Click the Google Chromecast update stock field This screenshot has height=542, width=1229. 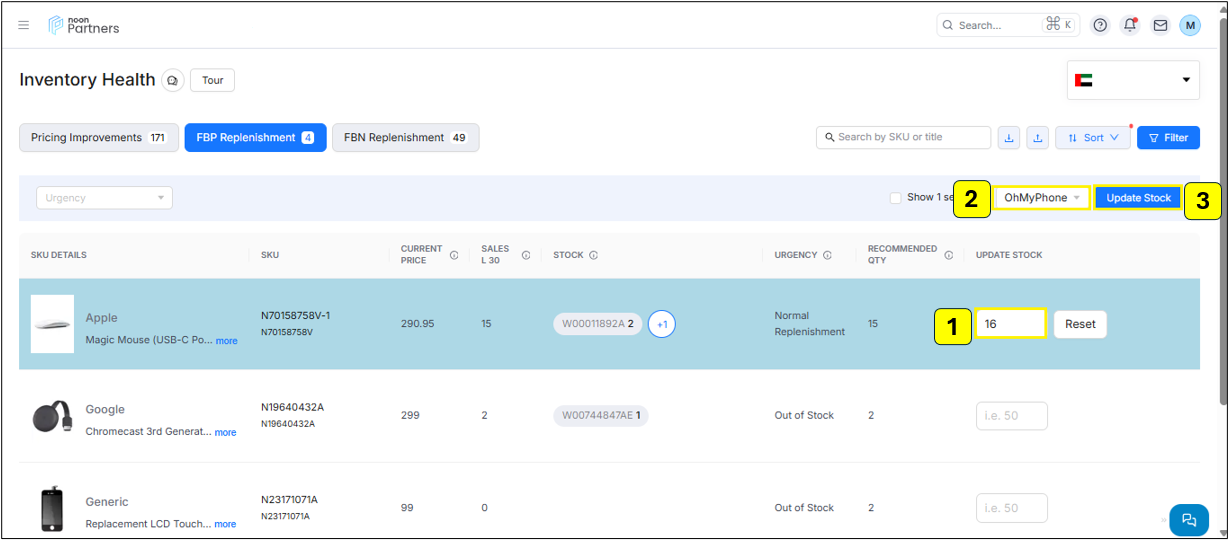(1011, 416)
